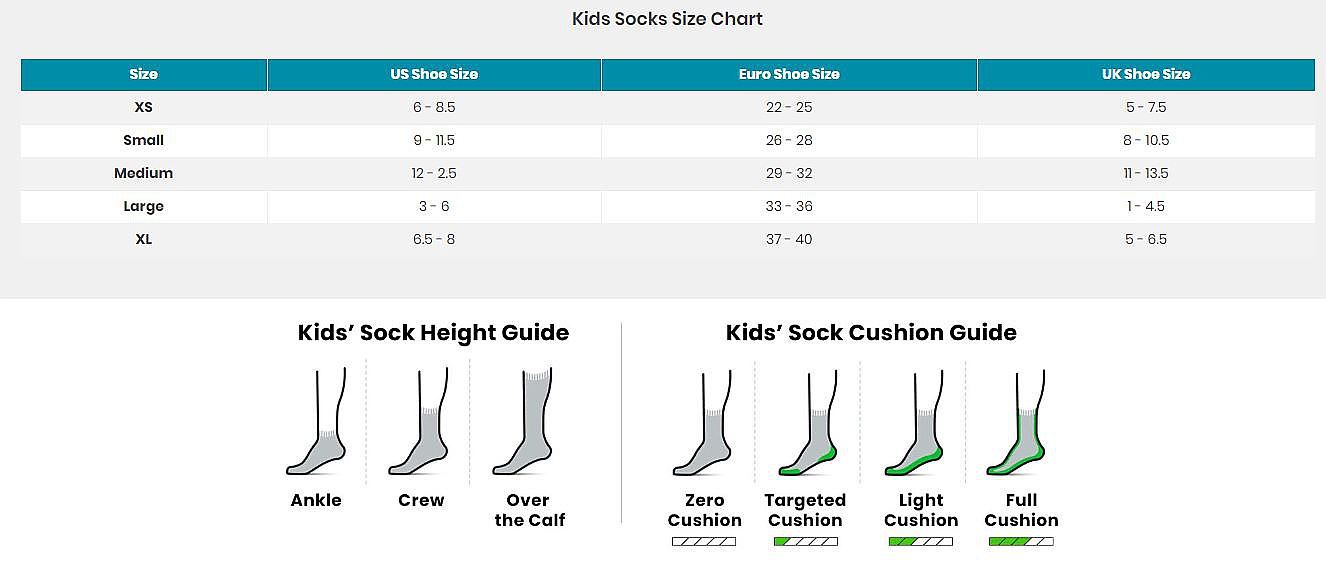
Task: Click the Size column header
Action: tap(144, 74)
